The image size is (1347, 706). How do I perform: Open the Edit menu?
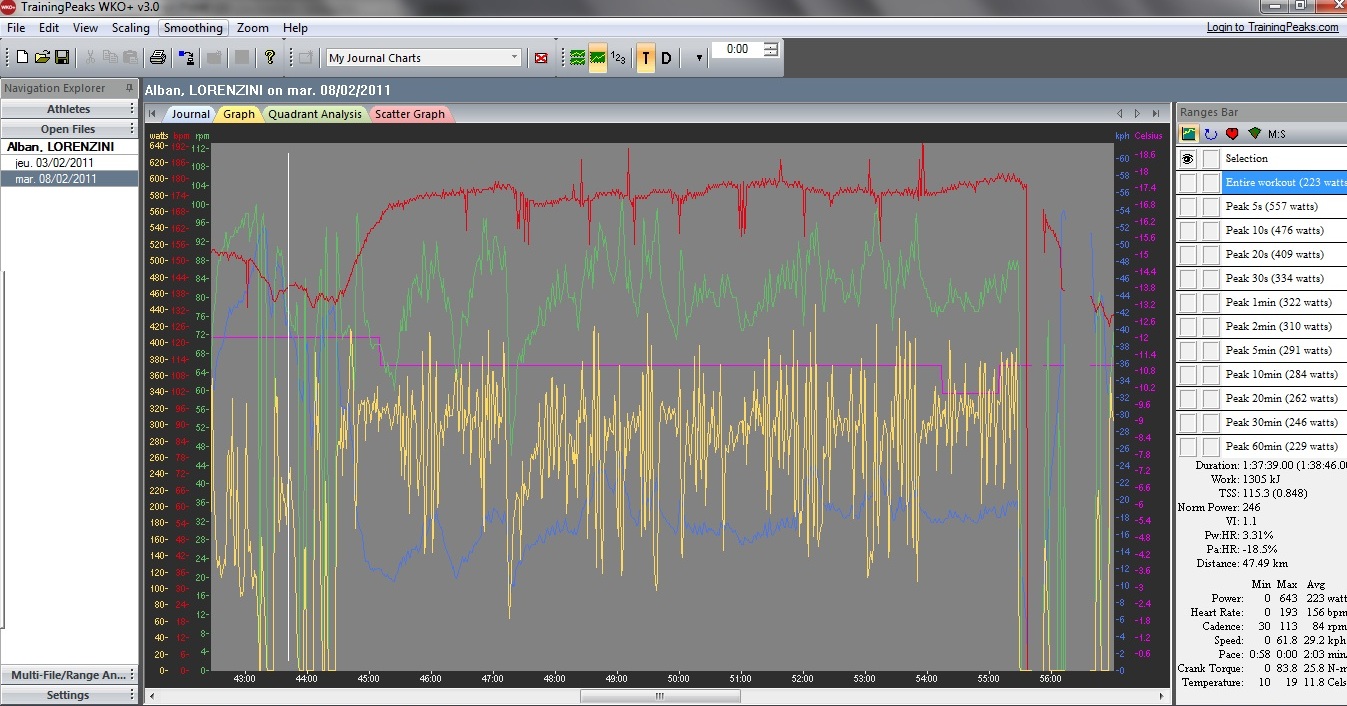49,28
